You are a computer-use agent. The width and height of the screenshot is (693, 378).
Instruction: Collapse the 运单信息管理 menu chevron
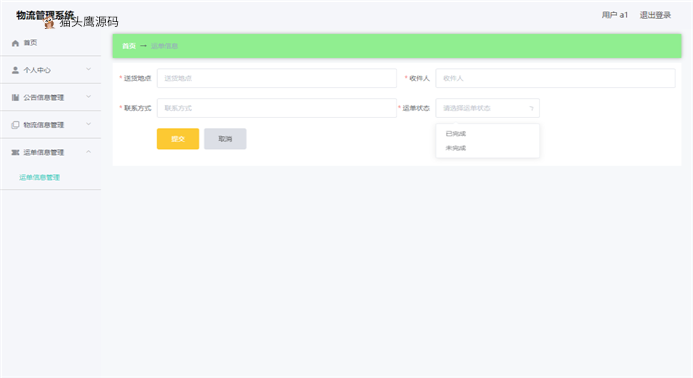tap(88, 152)
